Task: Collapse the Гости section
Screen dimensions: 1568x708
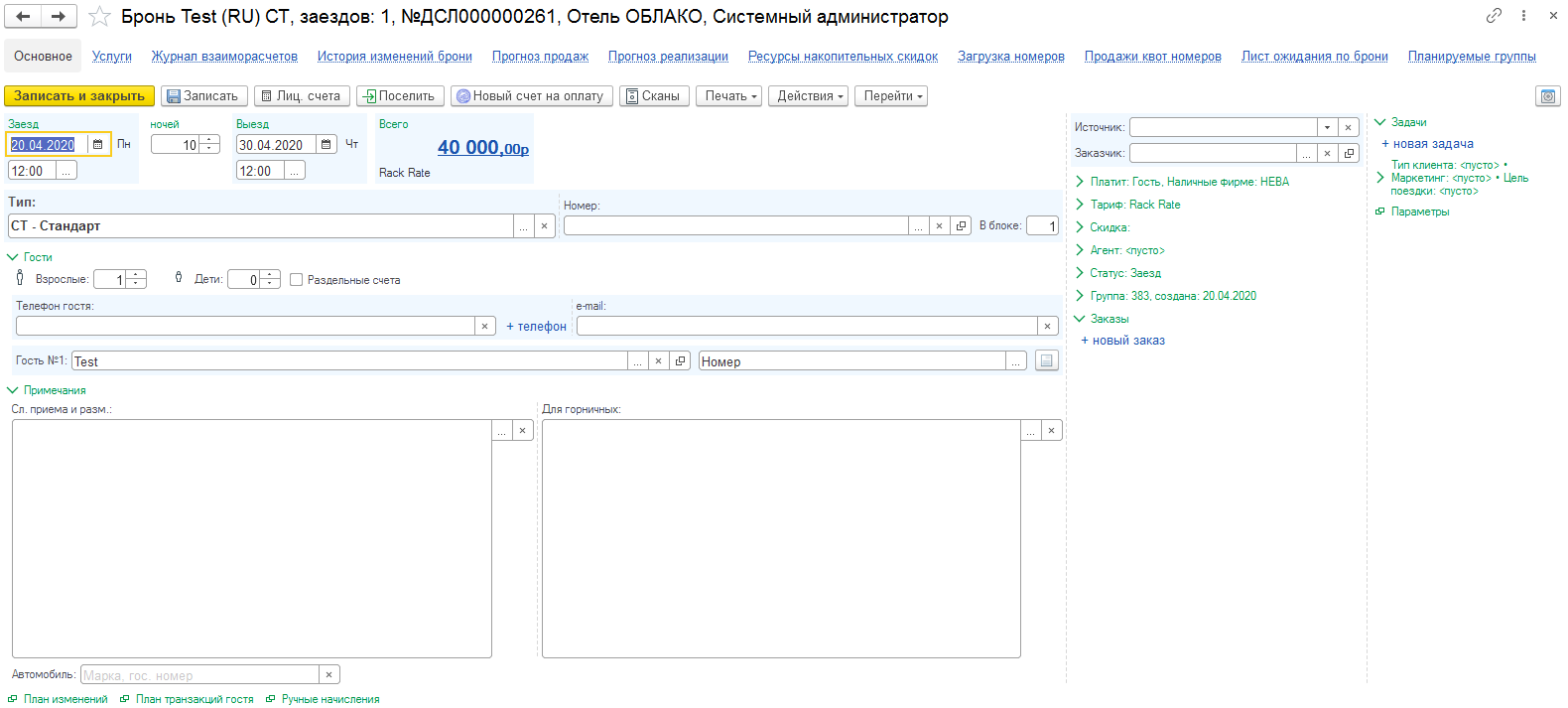Action: tap(13, 257)
